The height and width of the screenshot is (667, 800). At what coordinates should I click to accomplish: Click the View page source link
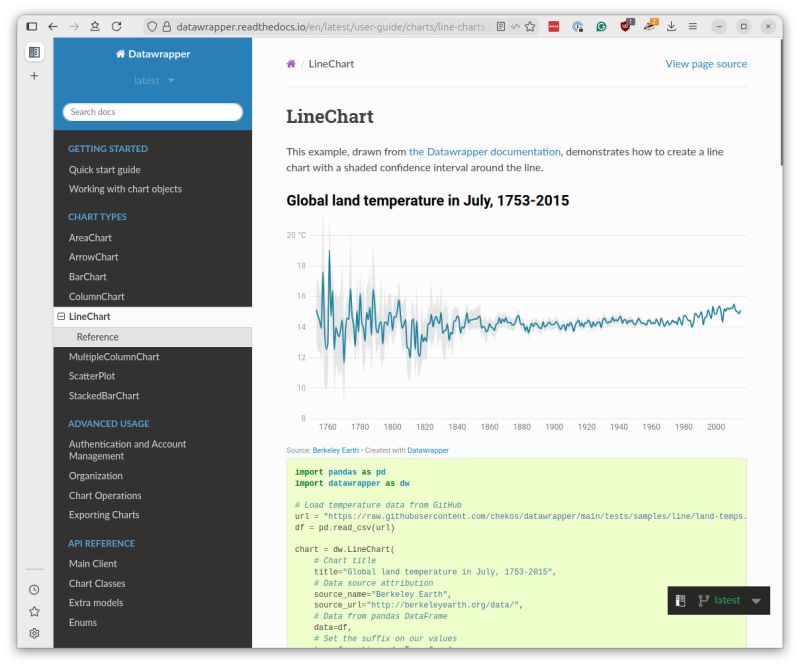pos(706,64)
